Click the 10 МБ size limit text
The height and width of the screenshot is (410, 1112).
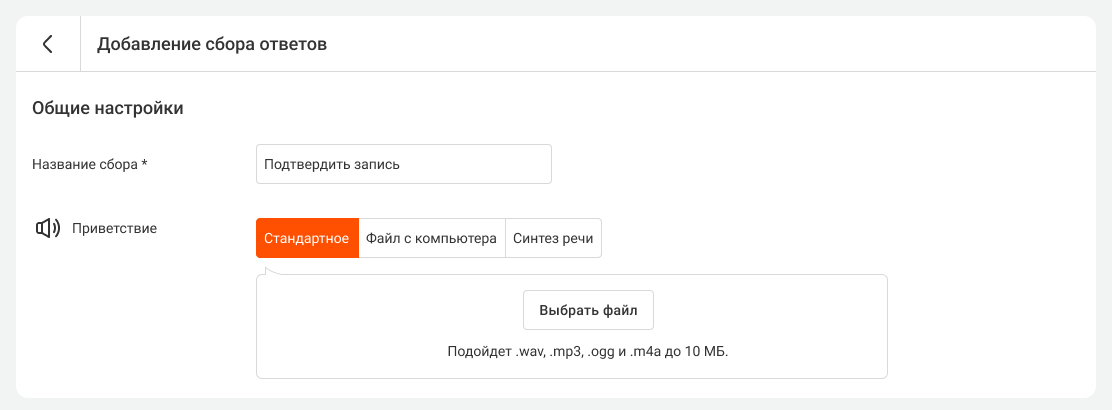[704, 352]
